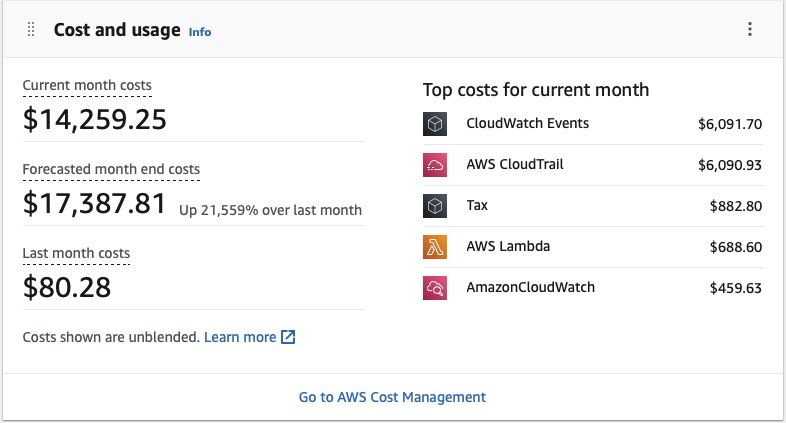This screenshot has height=423, width=786.
Task: Click the AmazonCloudWatch service icon
Action: 435,288
